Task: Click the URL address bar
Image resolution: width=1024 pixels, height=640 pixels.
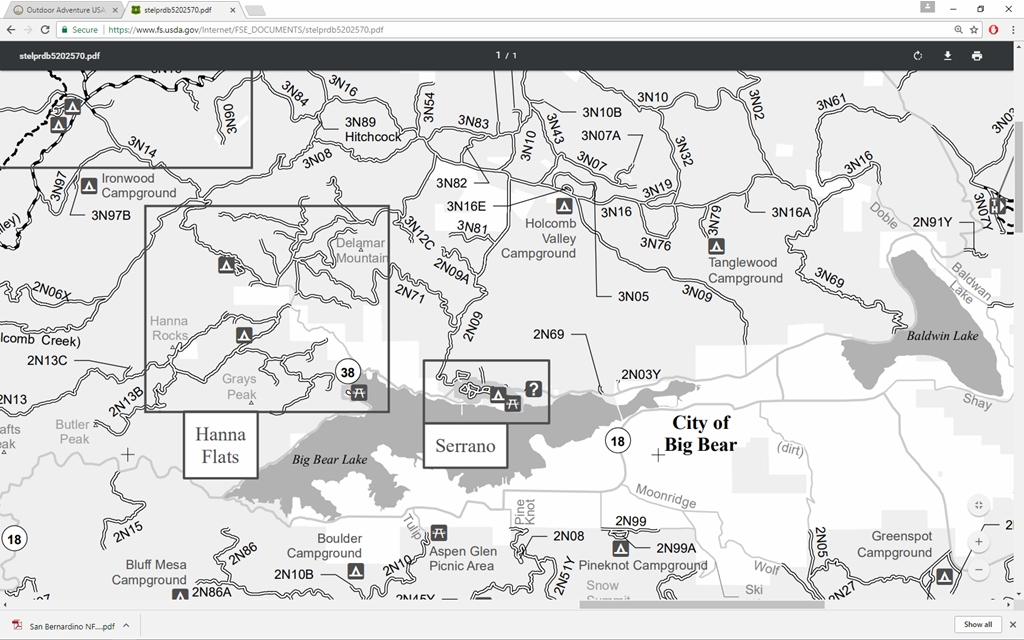Action: (500, 30)
